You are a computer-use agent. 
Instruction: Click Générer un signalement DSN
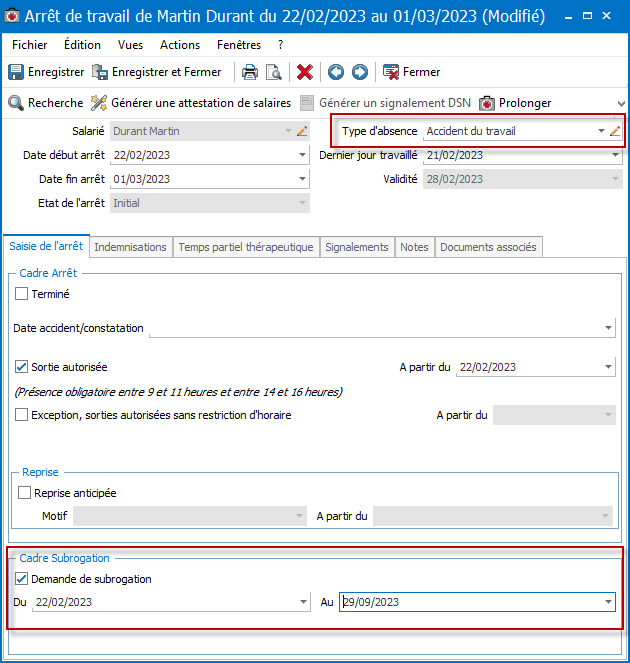(x=385, y=103)
